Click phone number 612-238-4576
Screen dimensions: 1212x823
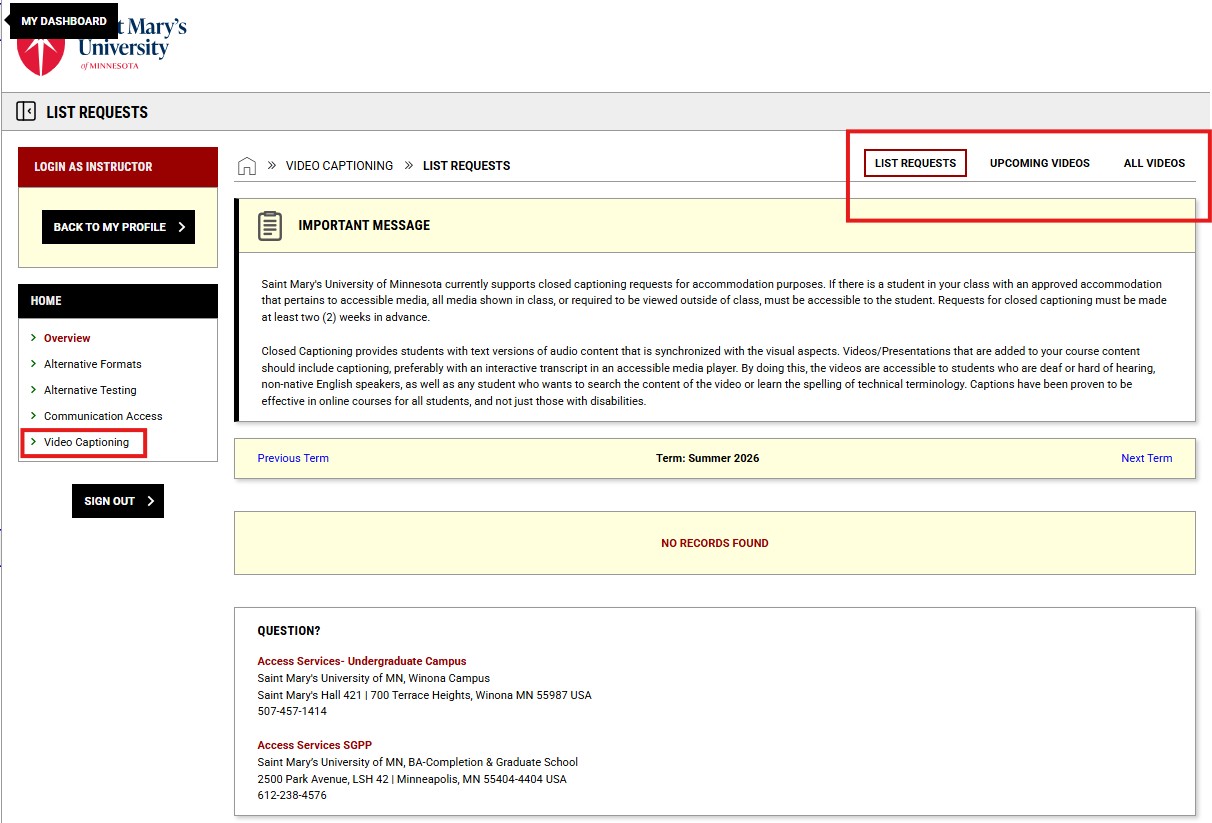tap(292, 796)
